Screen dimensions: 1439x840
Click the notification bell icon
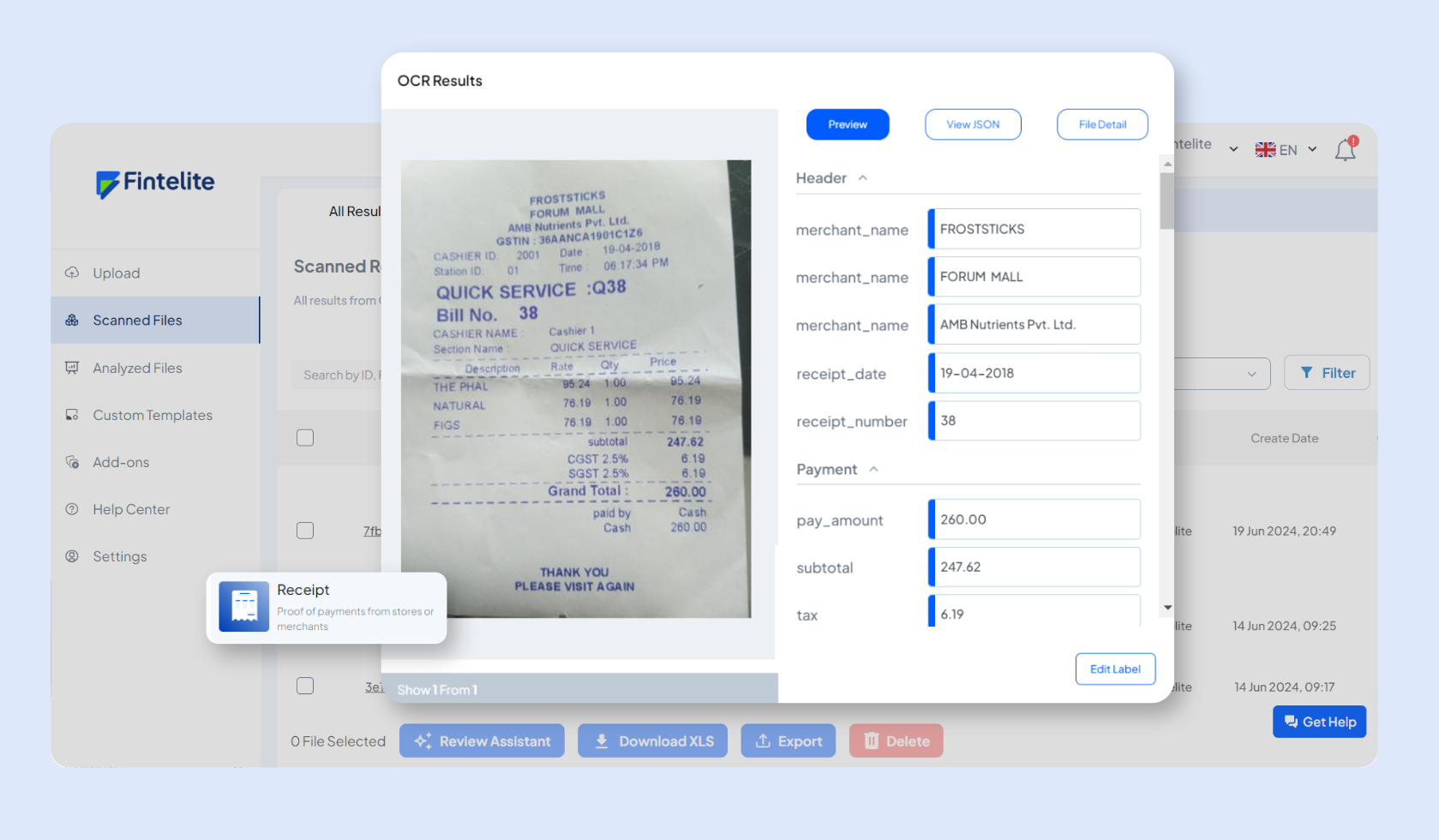coord(1345,150)
